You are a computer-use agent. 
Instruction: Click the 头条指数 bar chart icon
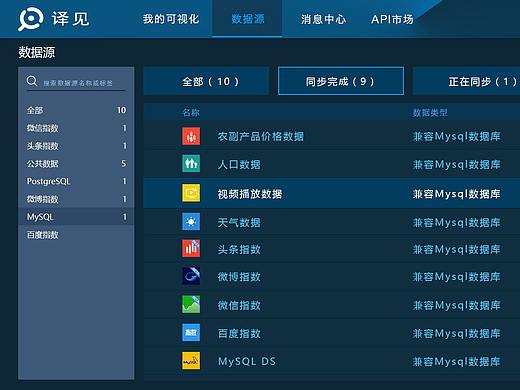coord(191,248)
